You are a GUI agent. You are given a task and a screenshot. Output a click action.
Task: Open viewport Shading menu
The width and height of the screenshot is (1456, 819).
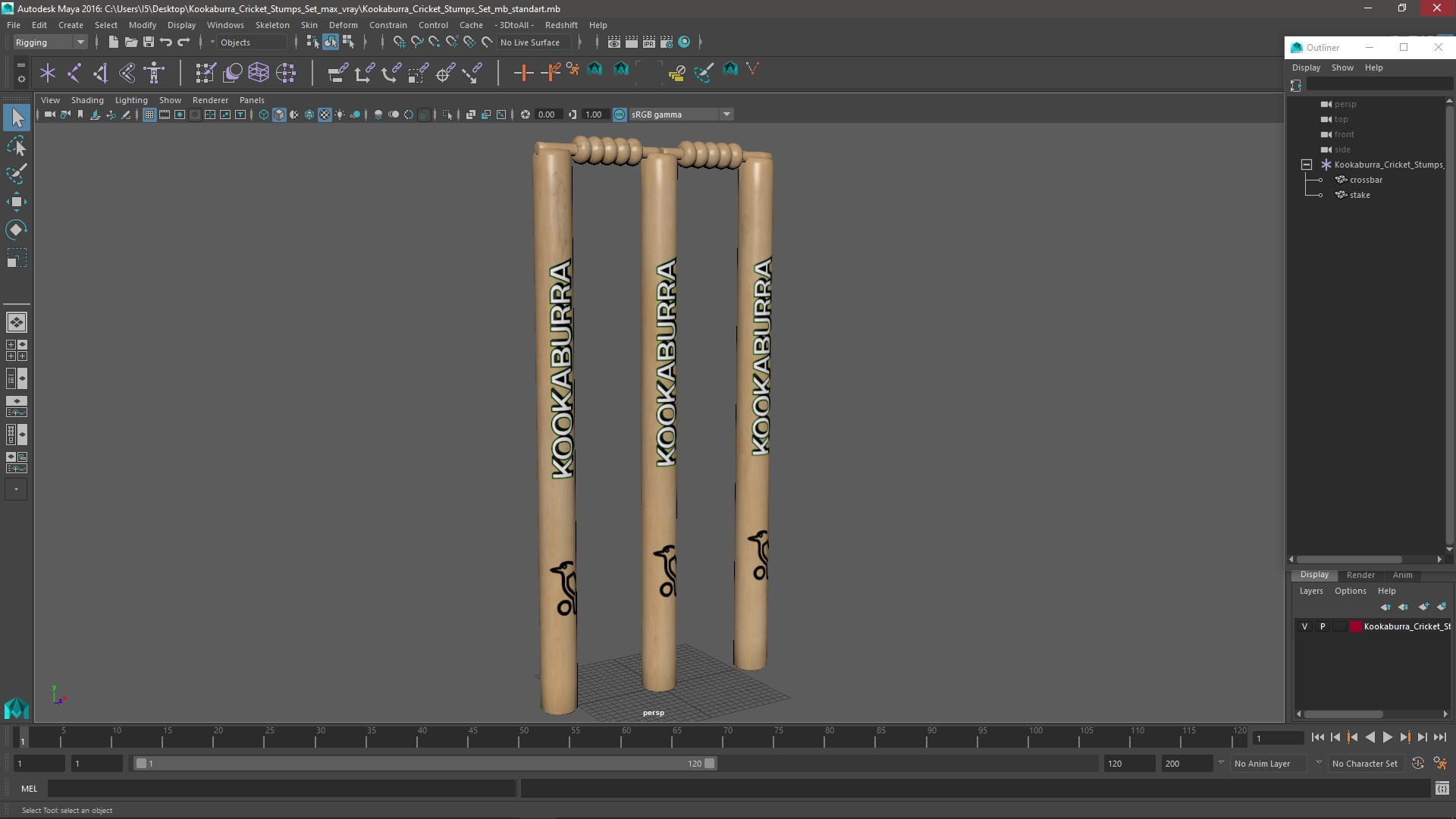(87, 100)
